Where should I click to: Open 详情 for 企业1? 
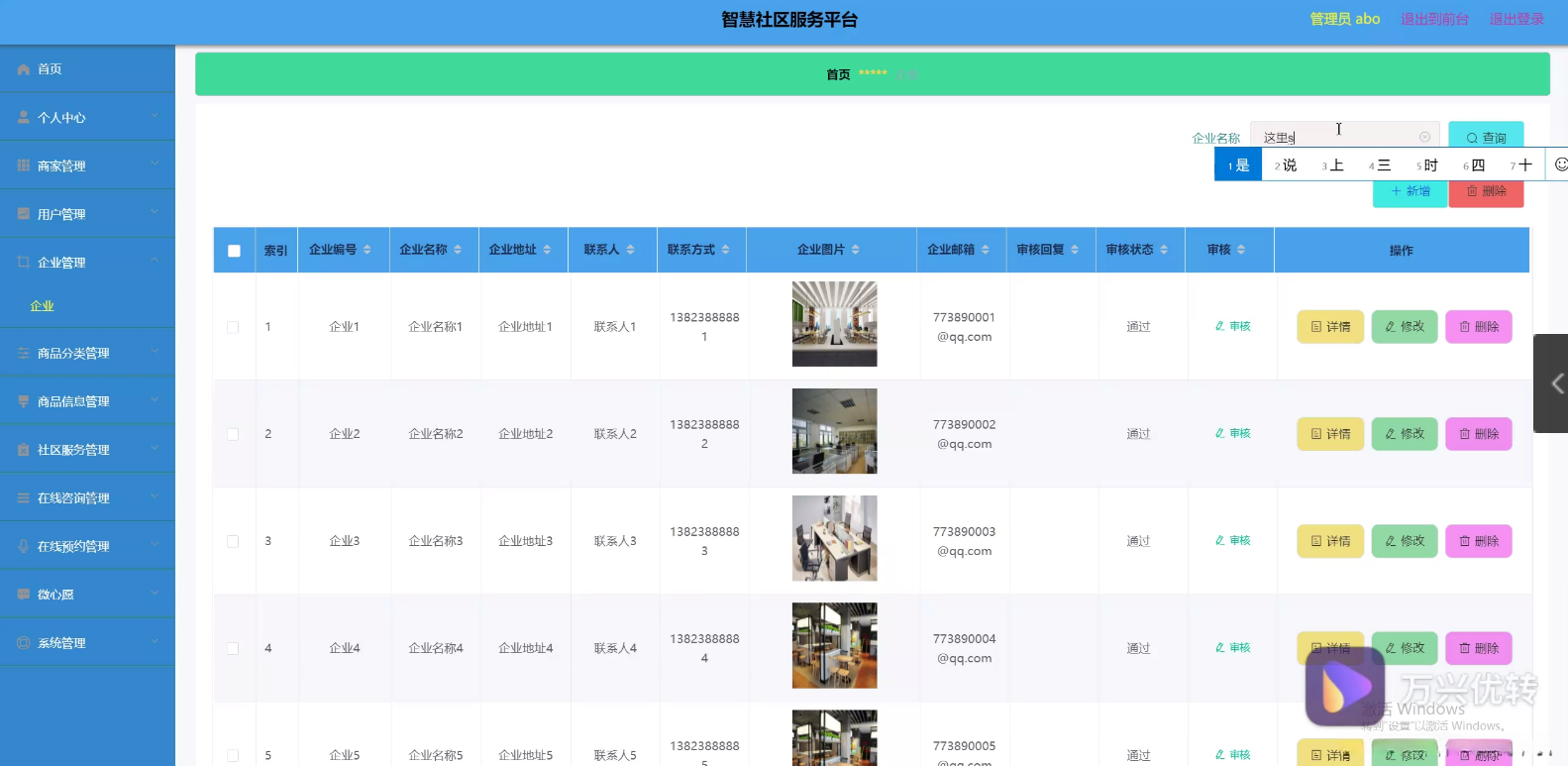(1330, 327)
